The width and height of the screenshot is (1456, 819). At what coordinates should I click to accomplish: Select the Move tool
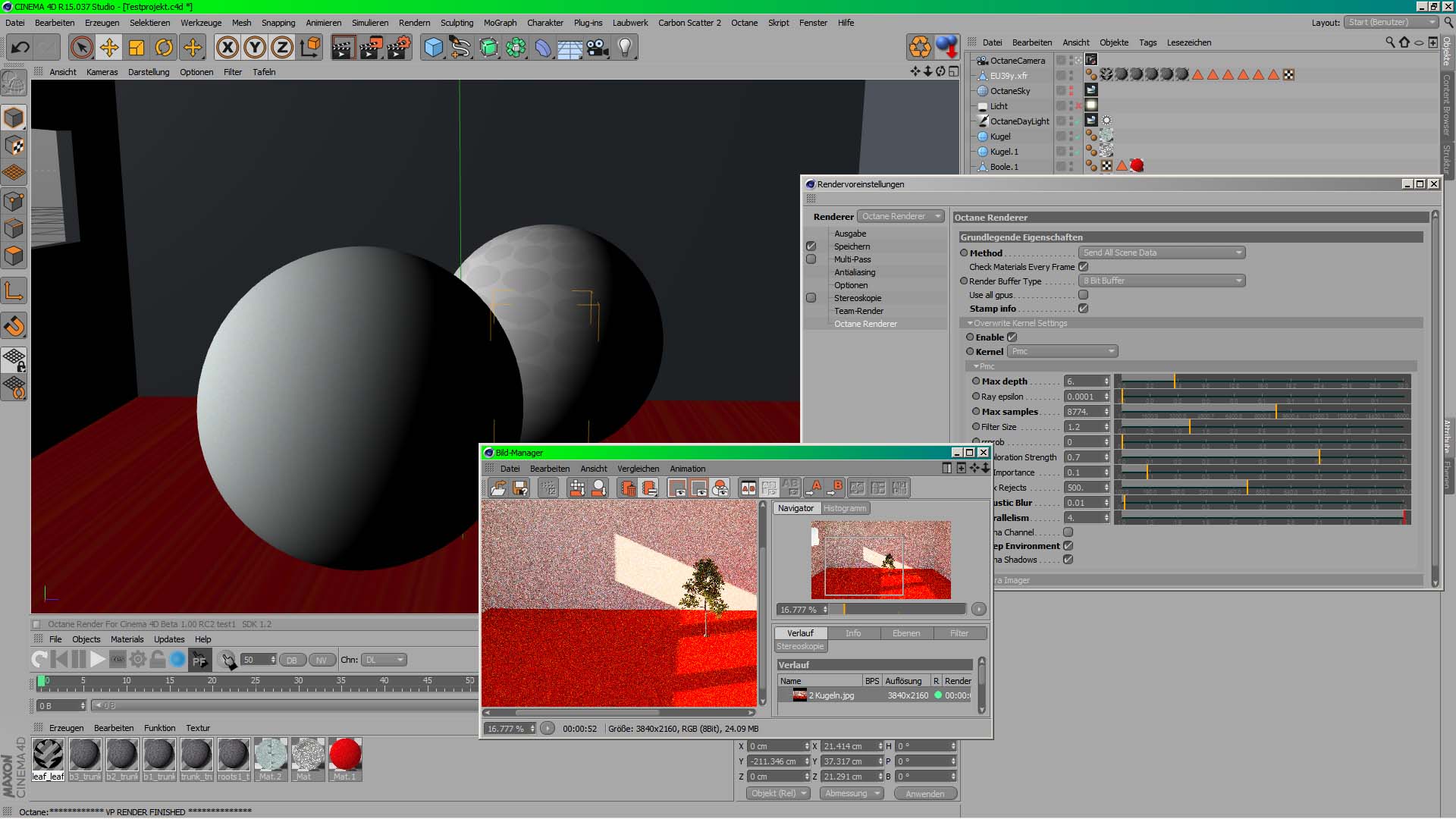(109, 48)
